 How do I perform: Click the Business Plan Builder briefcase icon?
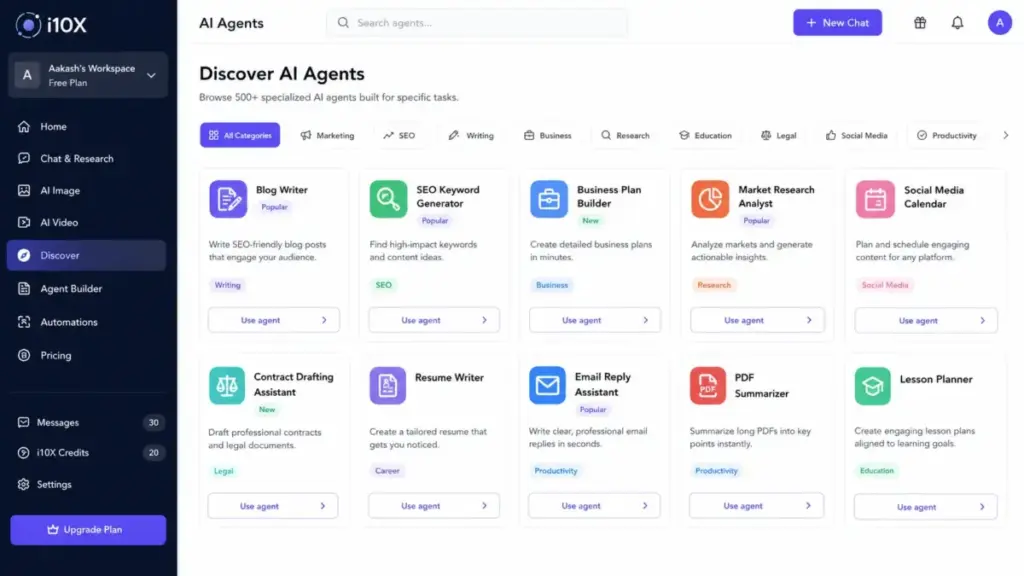549,199
